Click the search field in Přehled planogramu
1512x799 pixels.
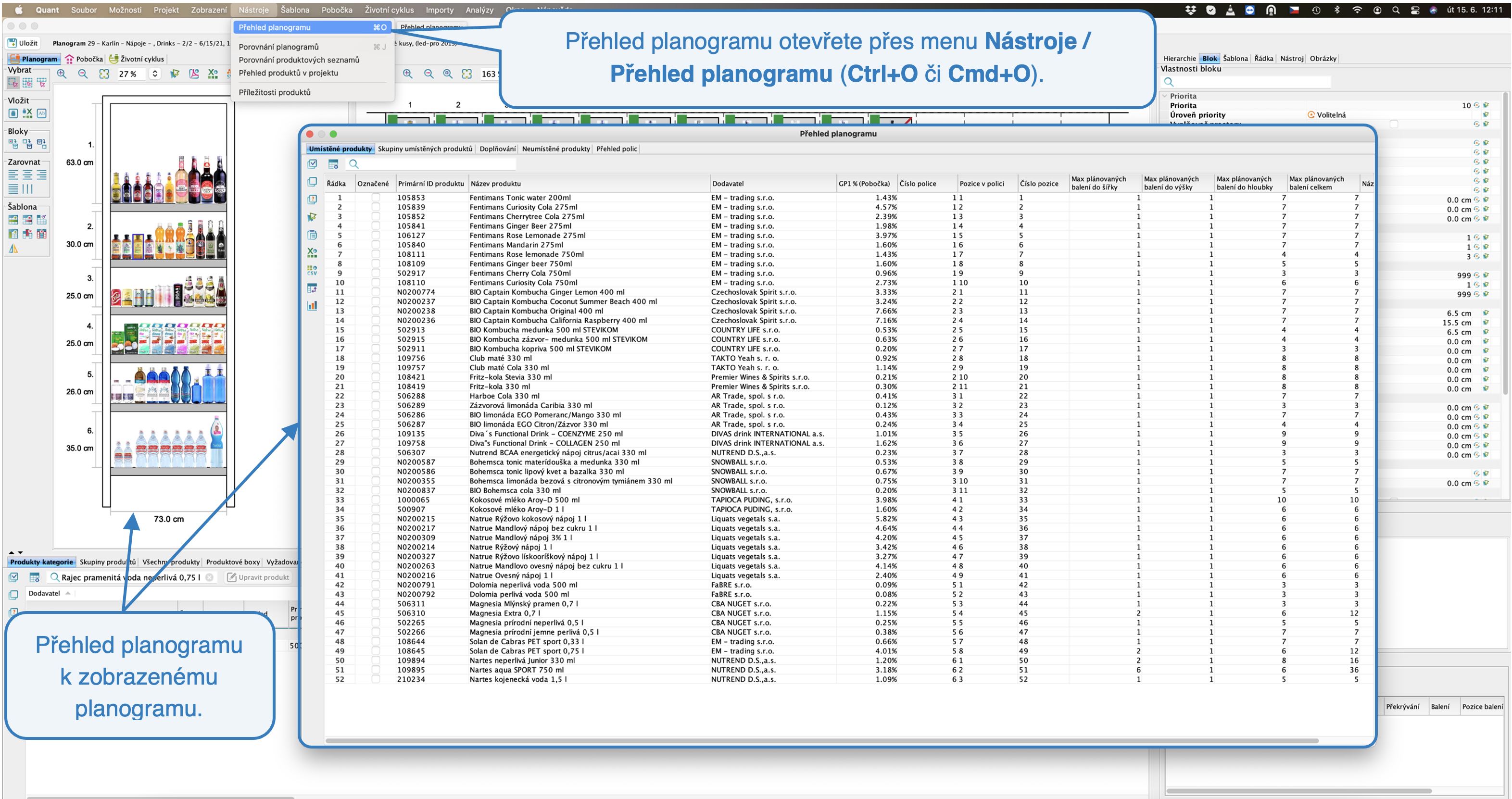click(x=431, y=164)
